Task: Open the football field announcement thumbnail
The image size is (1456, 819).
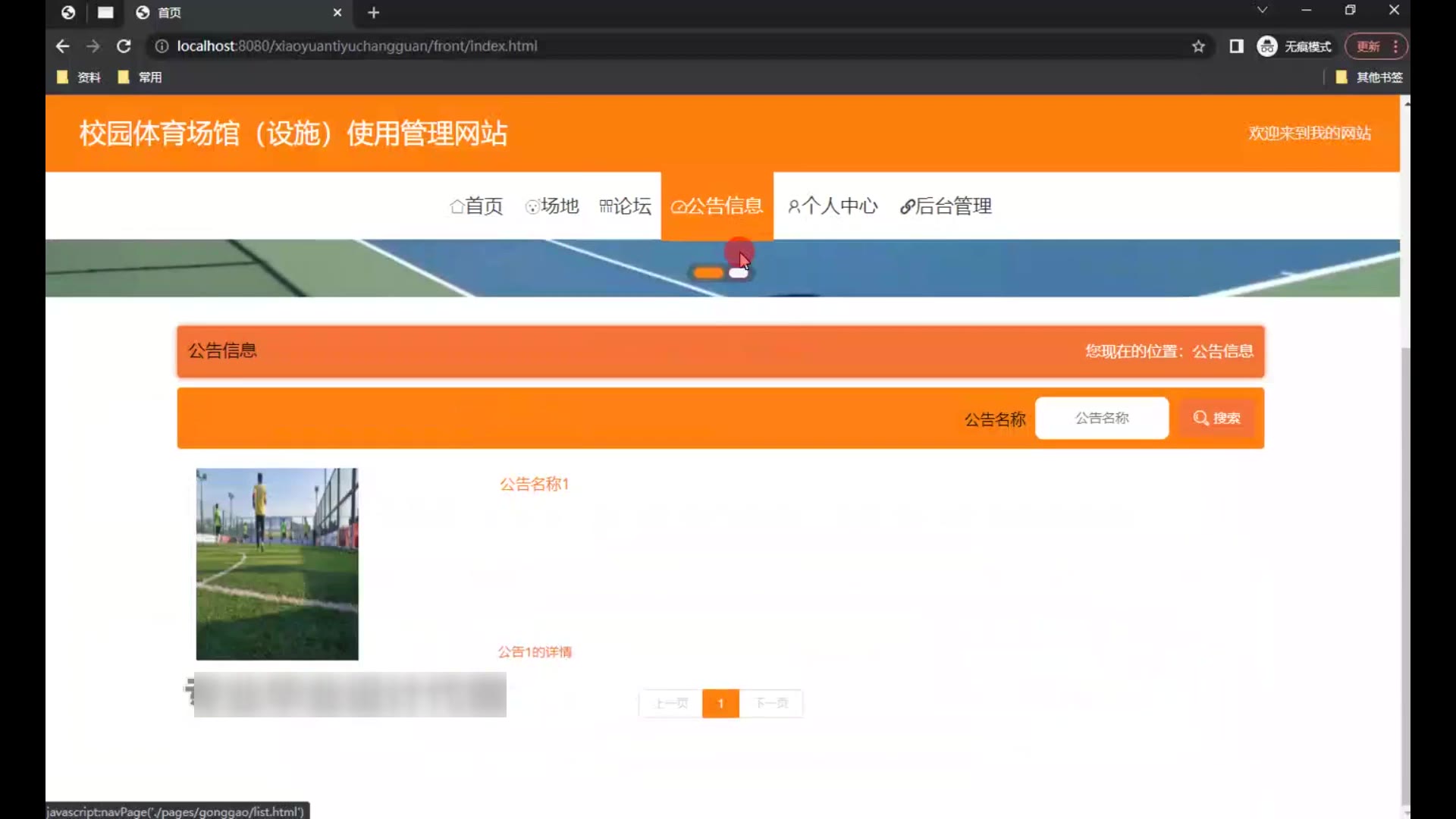Action: [x=277, y=564]
